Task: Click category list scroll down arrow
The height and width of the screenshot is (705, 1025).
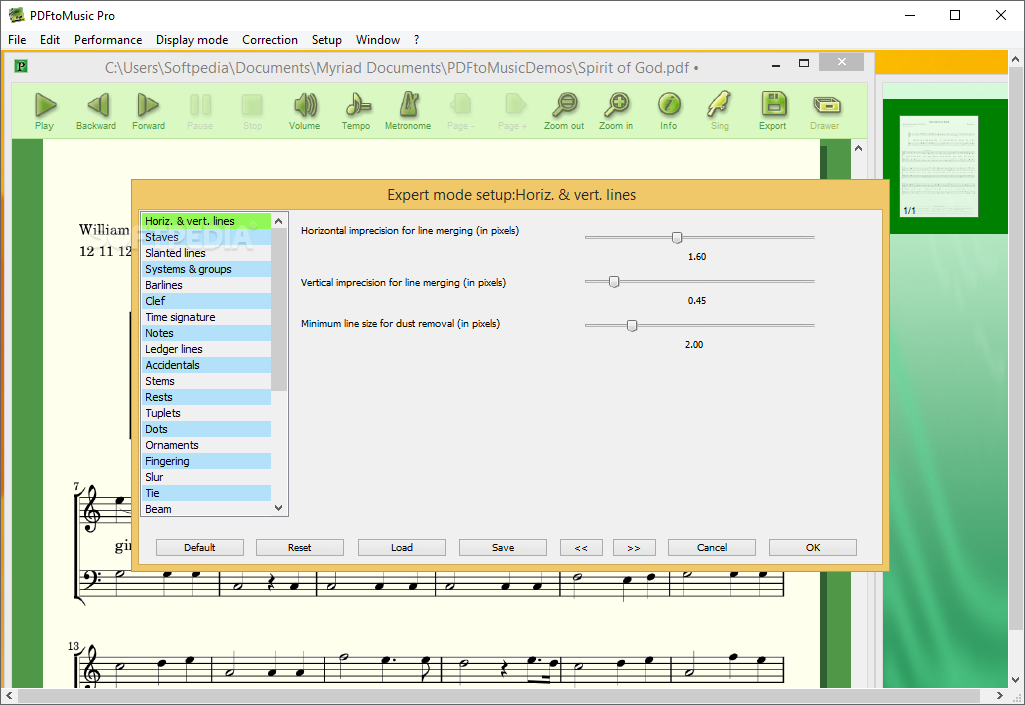Action: [278, 508]
